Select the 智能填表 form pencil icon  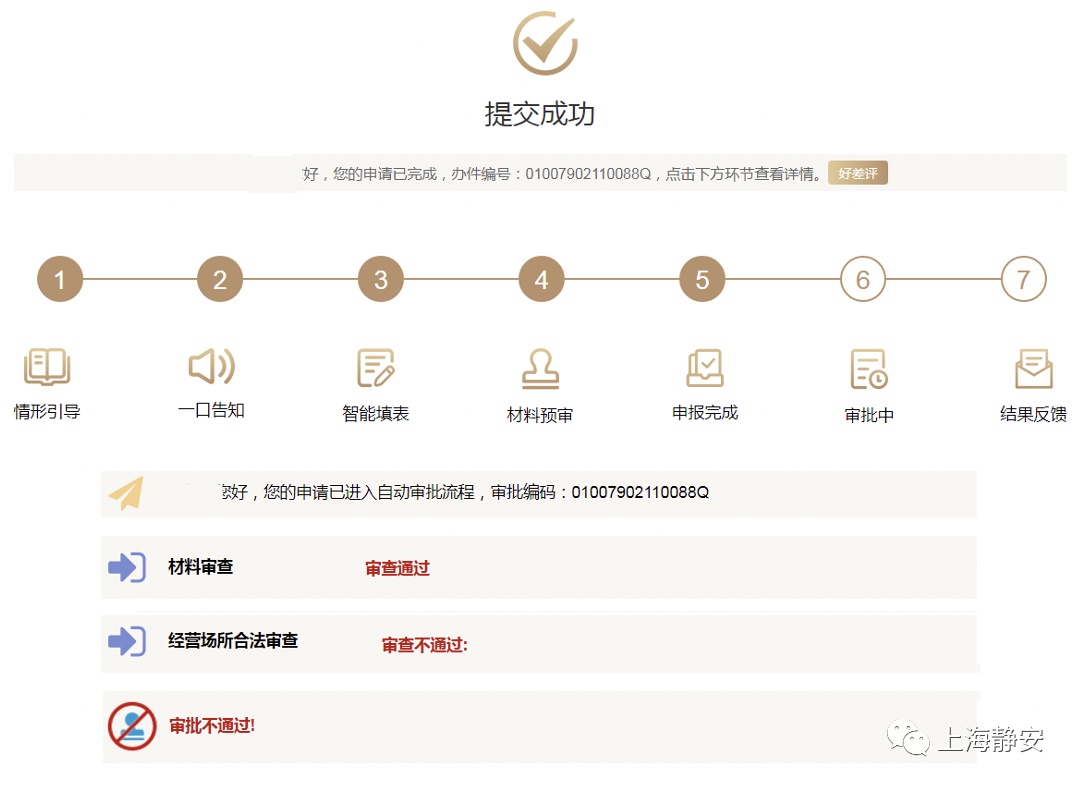pos(376,368)
